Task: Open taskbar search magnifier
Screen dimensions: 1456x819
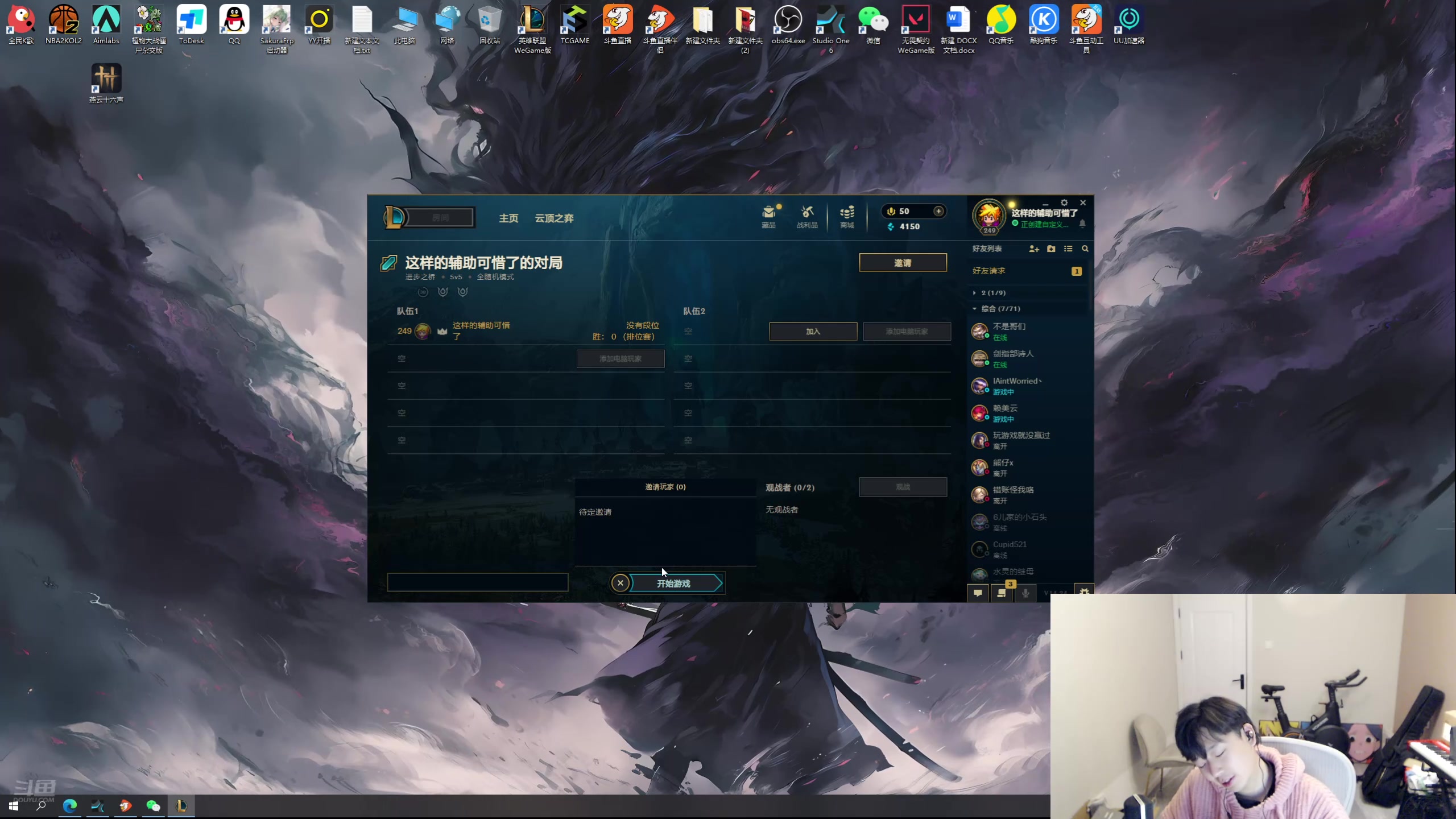Action: pyautogui.click(x=41, y=806)
